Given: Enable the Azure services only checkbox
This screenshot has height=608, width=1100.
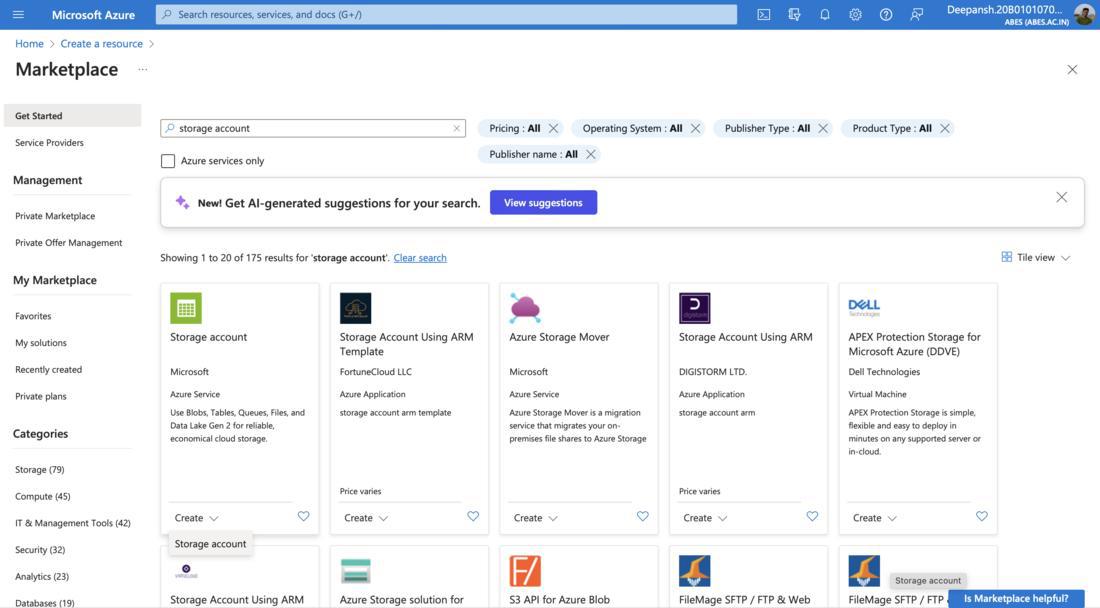Looking at the screenshot, I should [x=168, y=161].
